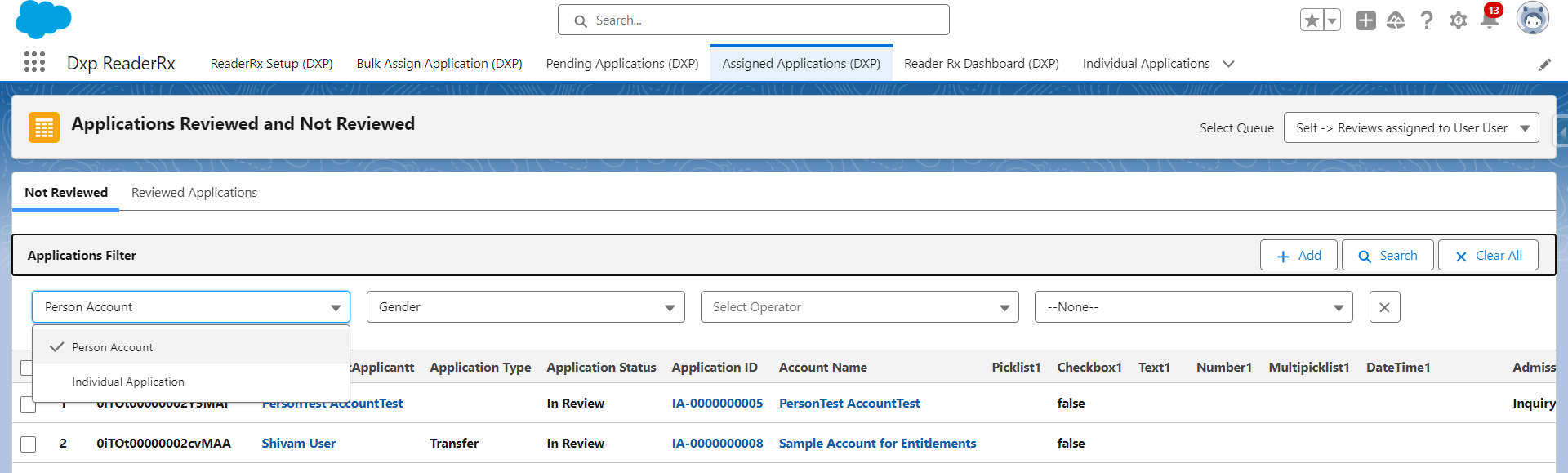Expand the Select Queue dropdown

tap(1410, 128)
